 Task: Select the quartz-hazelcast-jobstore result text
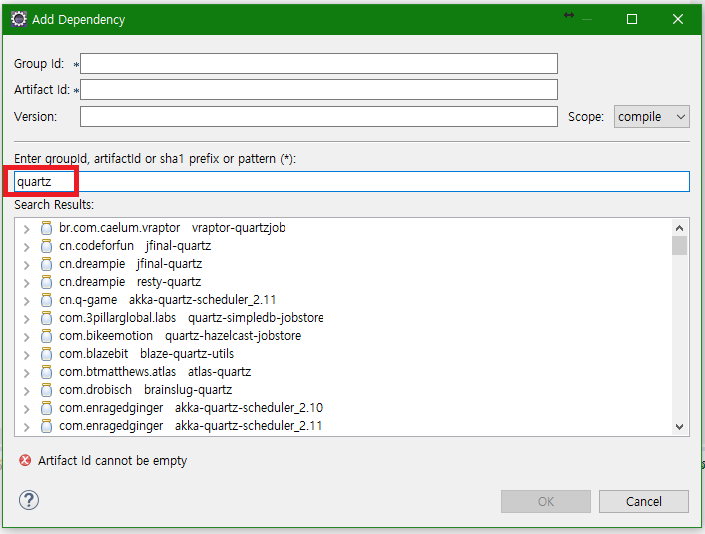tap(233, 336)
